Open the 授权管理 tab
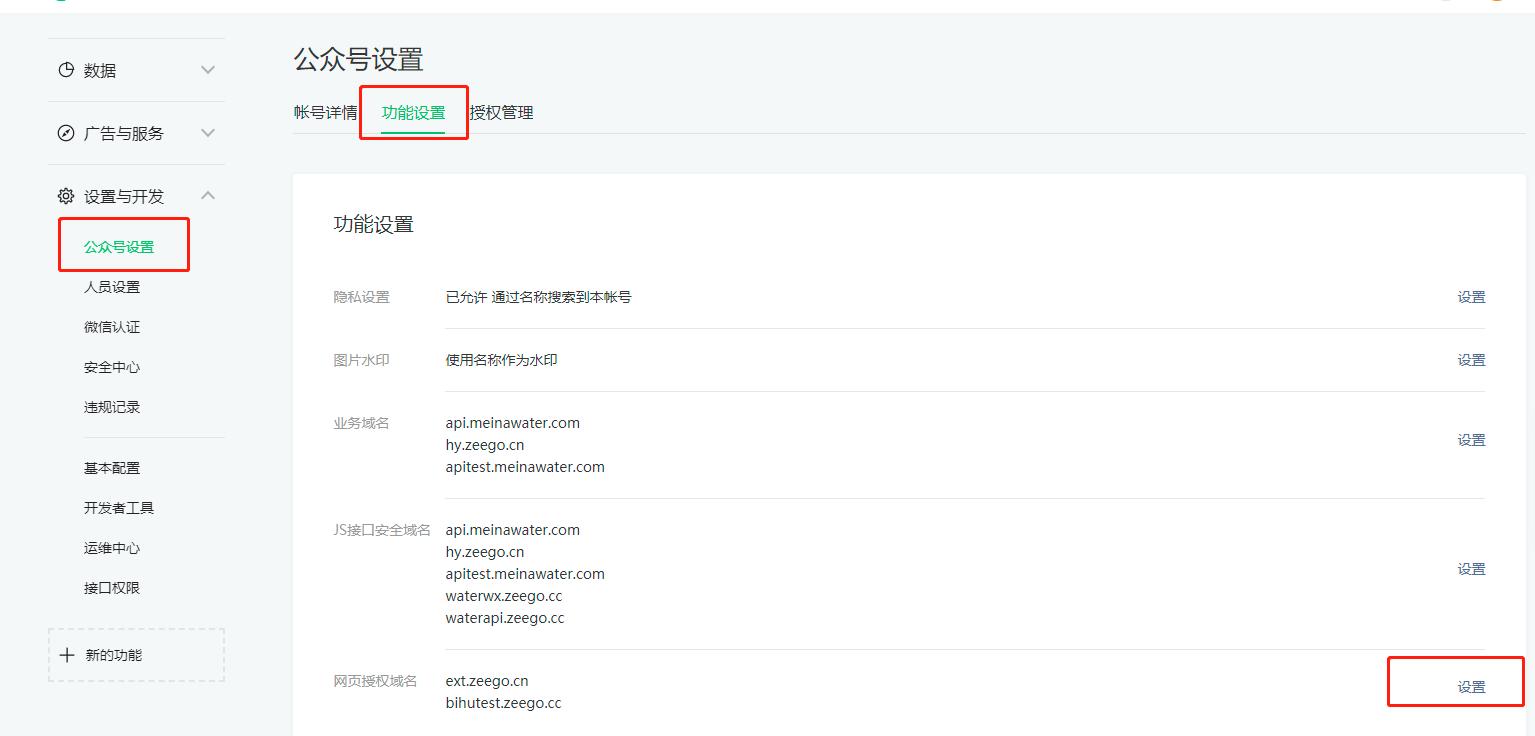This screenshot has width=1535, height=736. tap(502, 113)
